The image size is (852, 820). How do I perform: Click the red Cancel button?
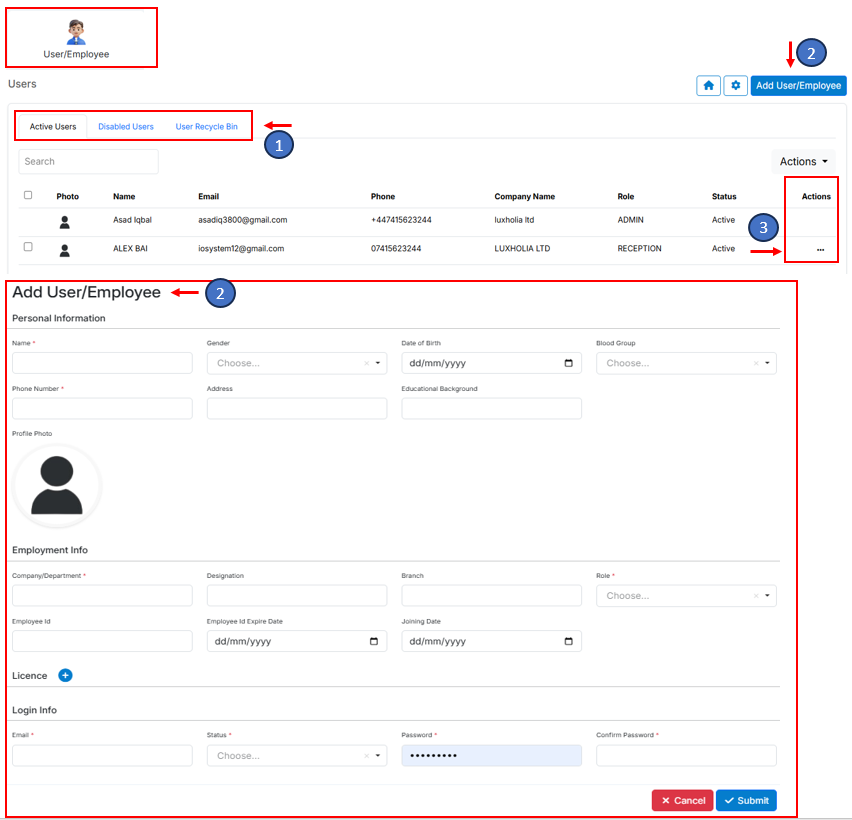coord(682,800)
